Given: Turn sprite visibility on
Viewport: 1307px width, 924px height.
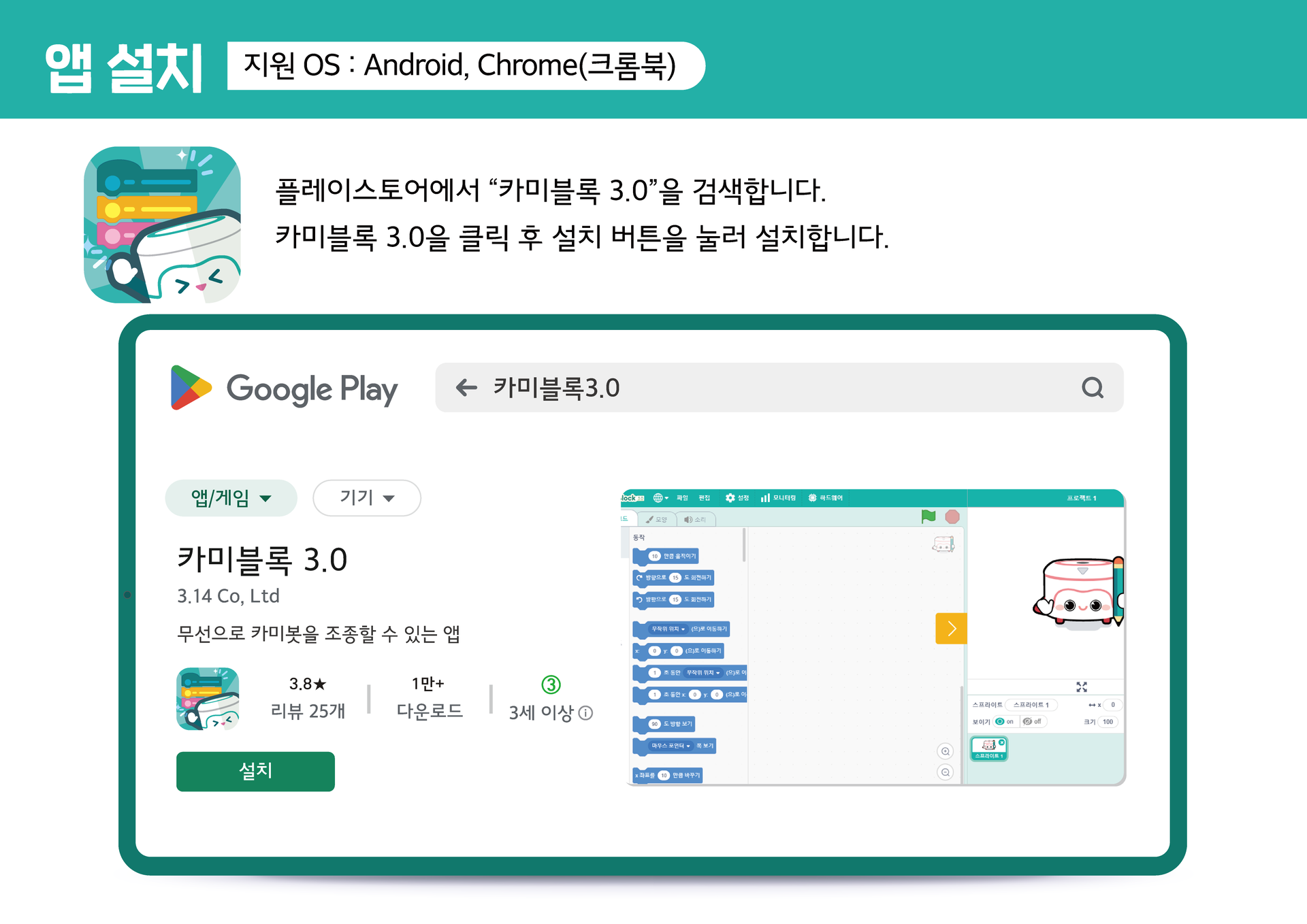Looking at the screenshot, I should click(x=1004, y=721).
